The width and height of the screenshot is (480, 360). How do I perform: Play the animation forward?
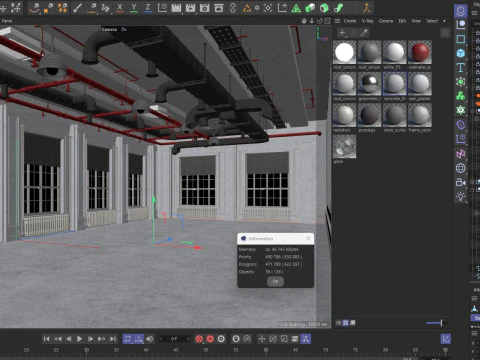[x=79, y=339]
